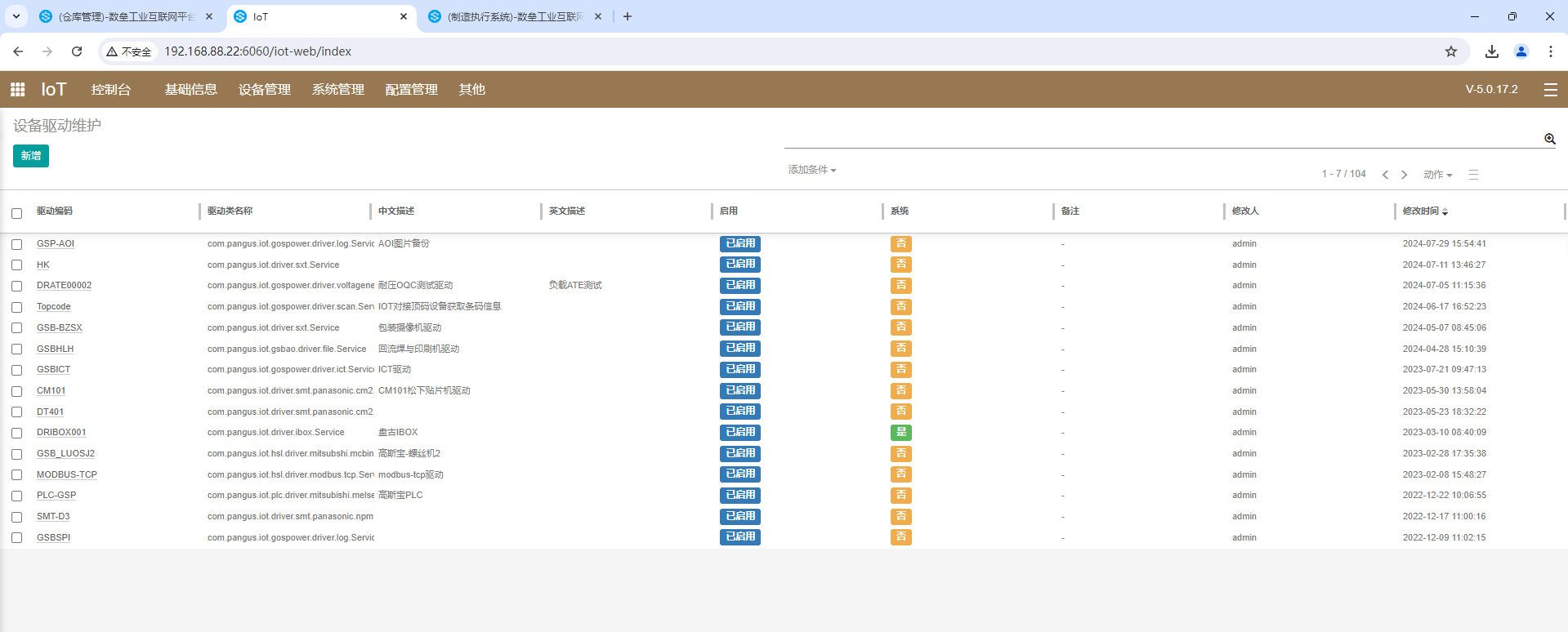Viewport: 1568px width, 632px height.
Task: Check the HK row checkbox
Action: [x=16, y=265]
